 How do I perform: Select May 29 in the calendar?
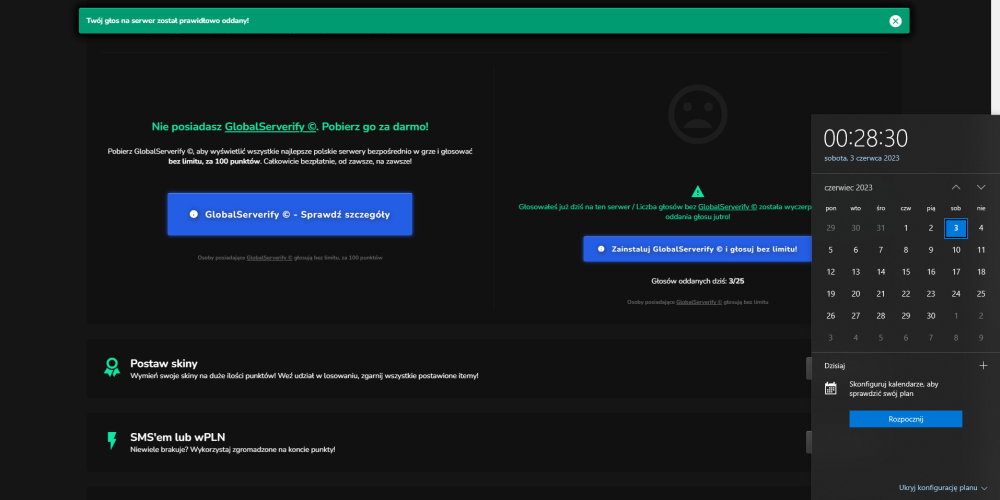(x=830, y=228)
